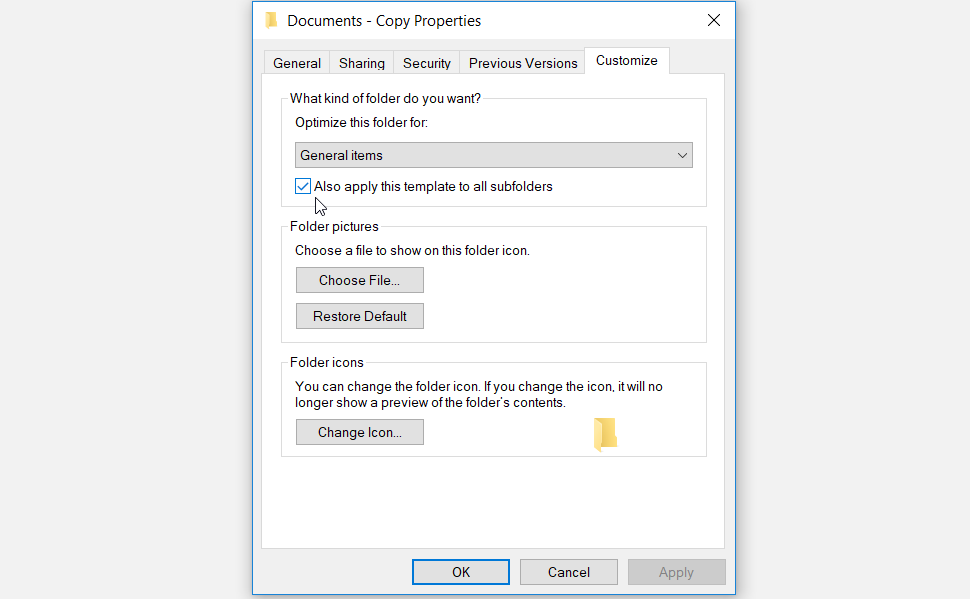Go to the Security tab
The image size is (970, 599).
click(x=427, y=63)
